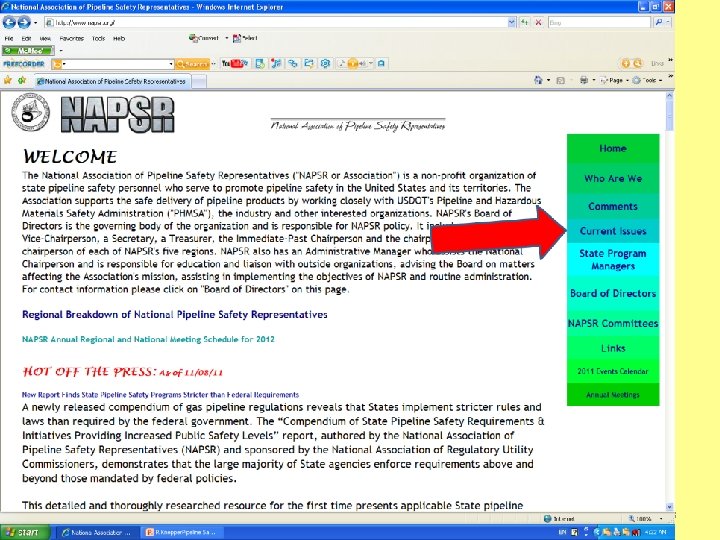Click the large NAPSR logo
The image size is (720, 540).
[118, 115]
